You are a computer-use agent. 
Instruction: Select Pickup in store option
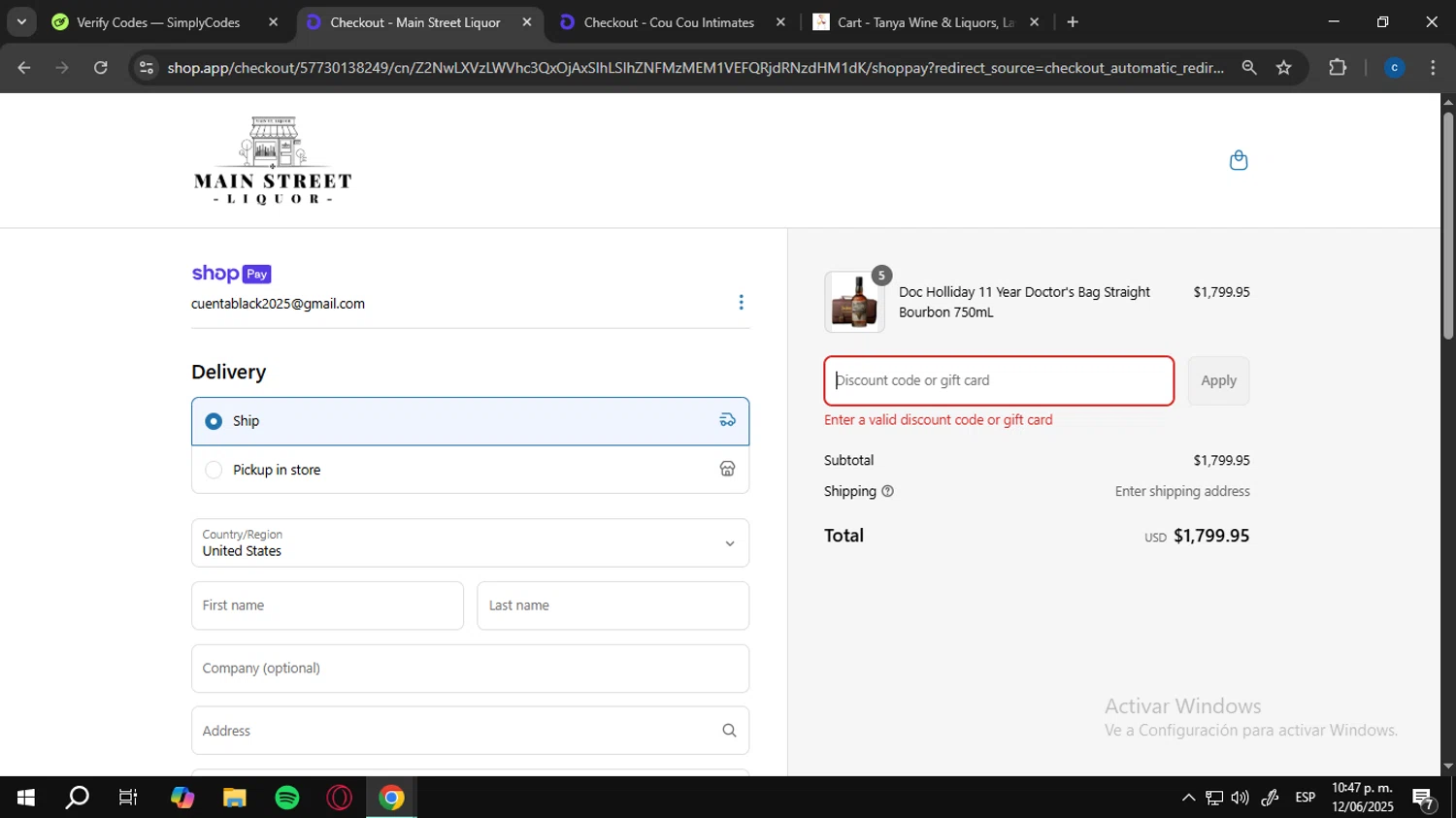(x=215, y=470)
